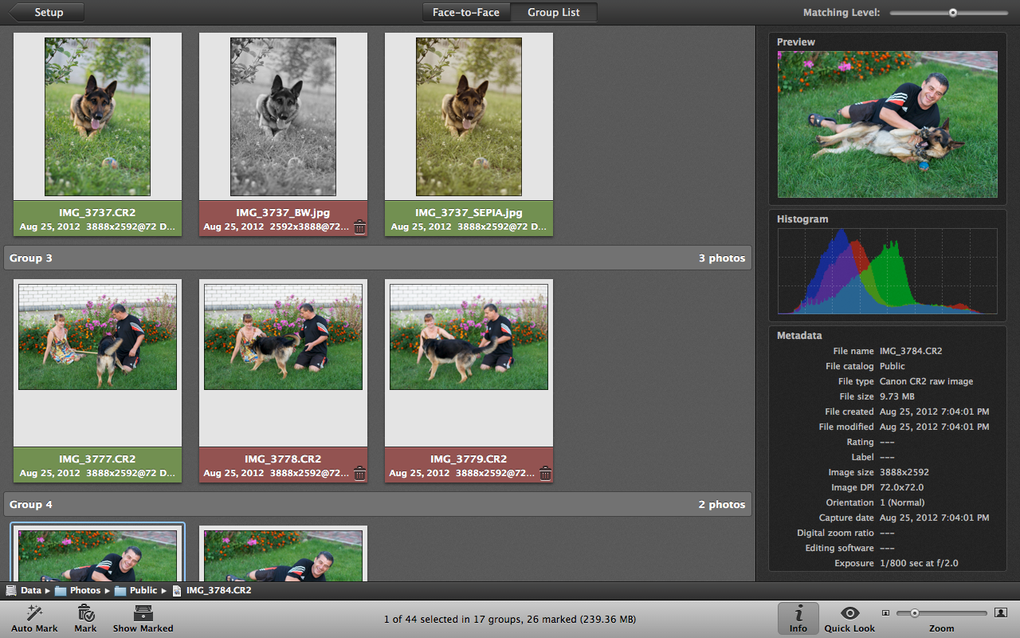The image size is (1020, 638).
Task: Click the Data item in path bar
Action: pos(24,591)
